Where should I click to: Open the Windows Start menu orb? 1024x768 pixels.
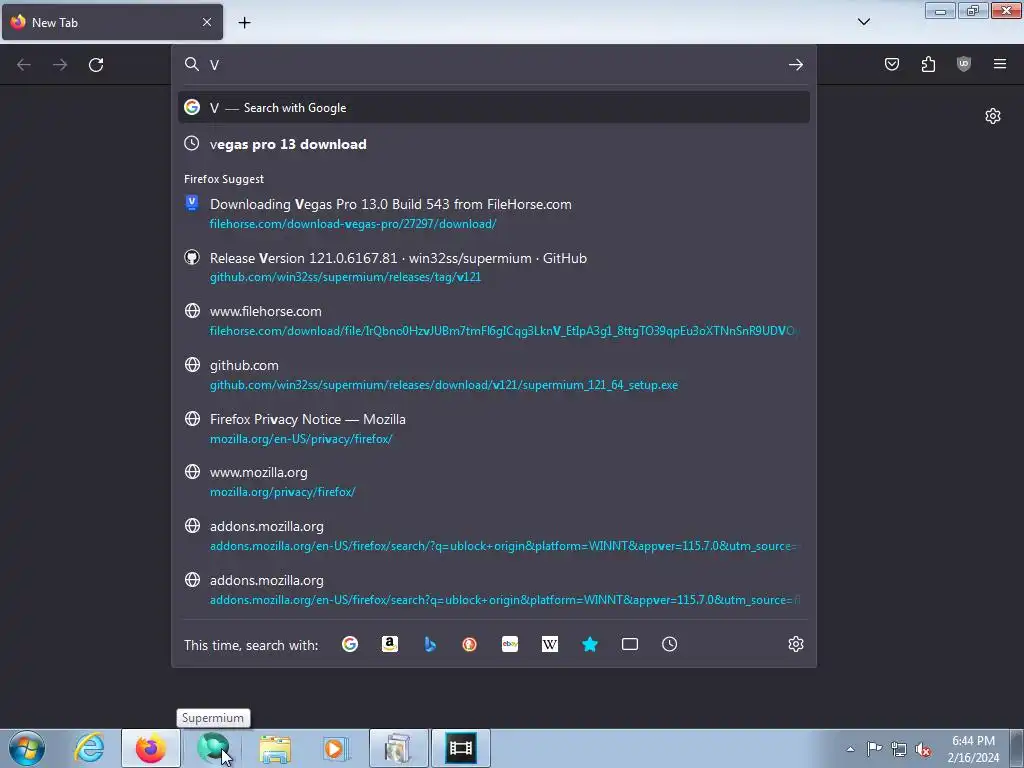(27, 748)
